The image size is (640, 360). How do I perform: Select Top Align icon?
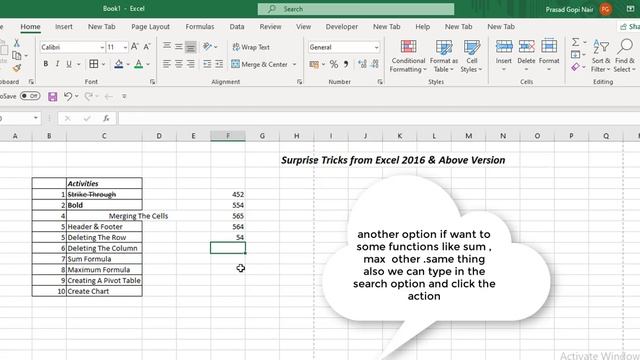click(x=167, y=47)
